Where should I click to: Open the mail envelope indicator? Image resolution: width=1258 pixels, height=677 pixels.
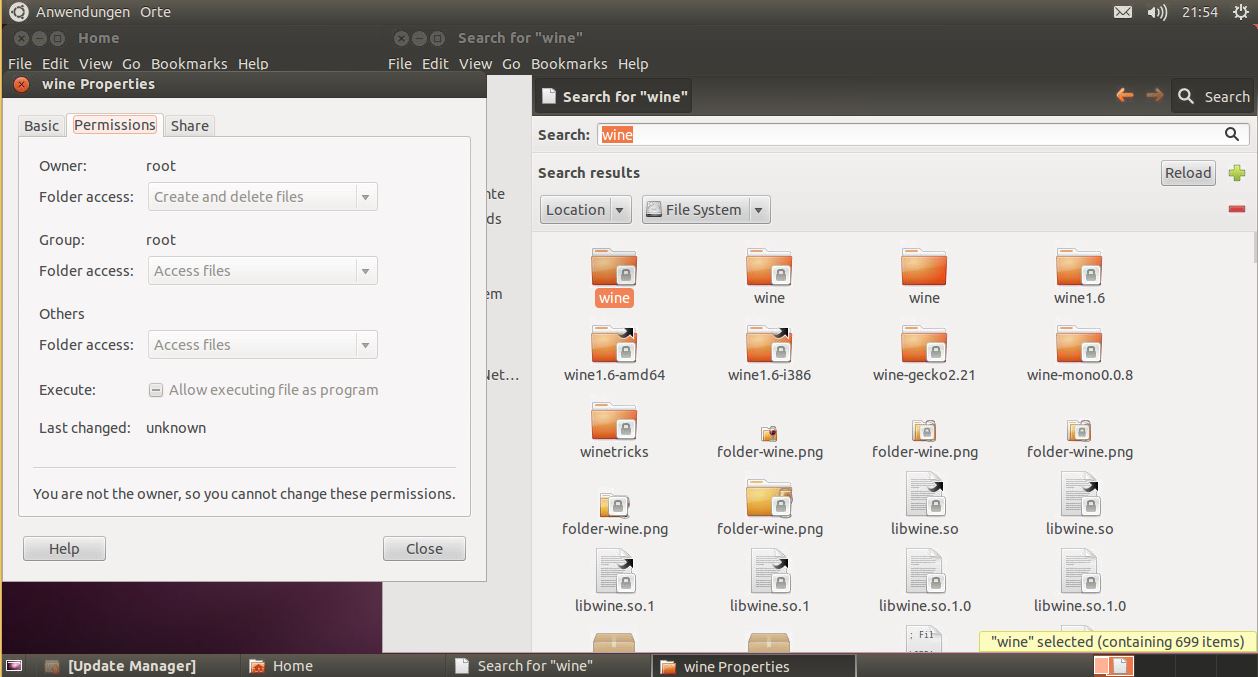pos(1123,12)
